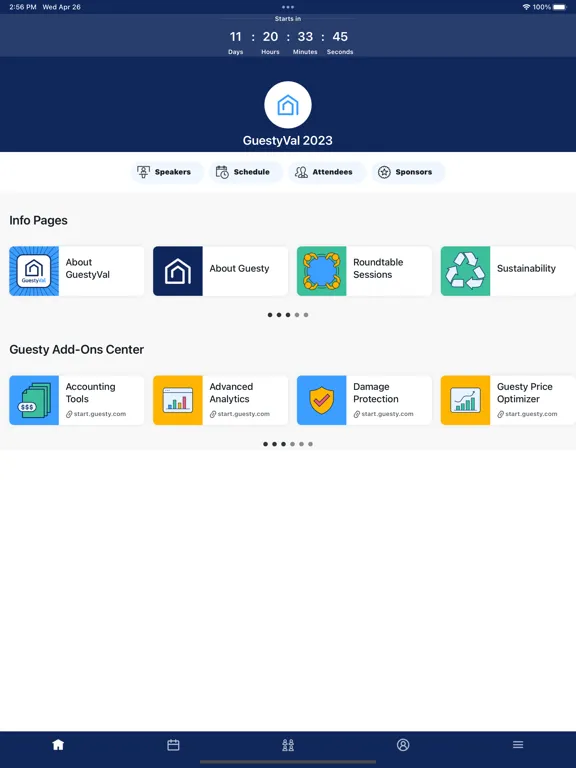This screenshot has height=768, width=576.
Task: Click the countdown Hours value
Action: [x=270, y=37]
